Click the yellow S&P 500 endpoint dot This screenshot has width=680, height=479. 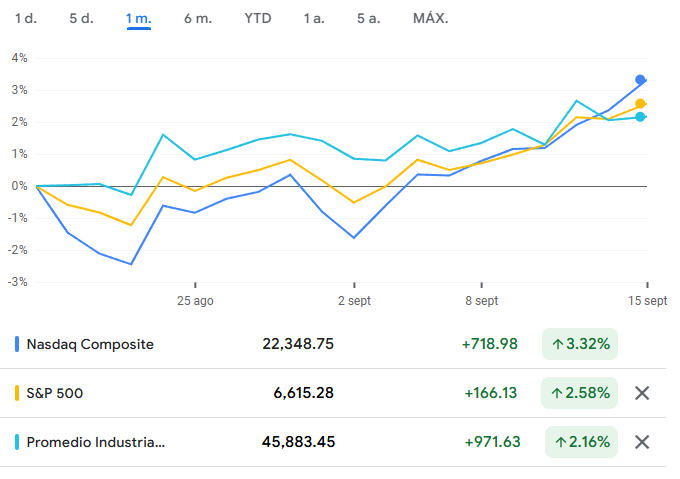pyautogui.click(x=640, y=104)
